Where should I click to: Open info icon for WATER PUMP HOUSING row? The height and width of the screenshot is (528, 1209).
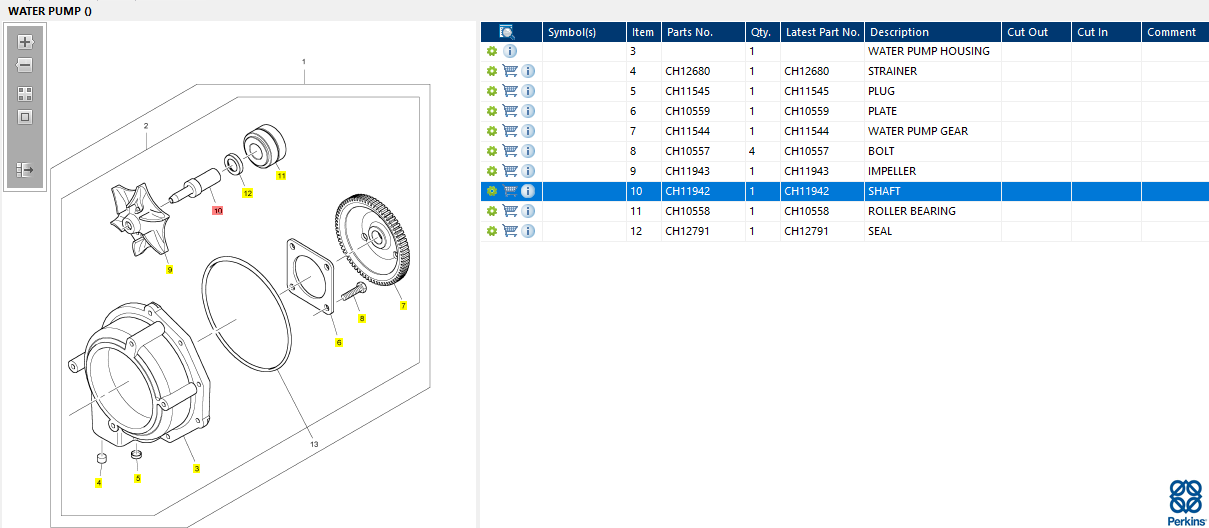(510, 51)
